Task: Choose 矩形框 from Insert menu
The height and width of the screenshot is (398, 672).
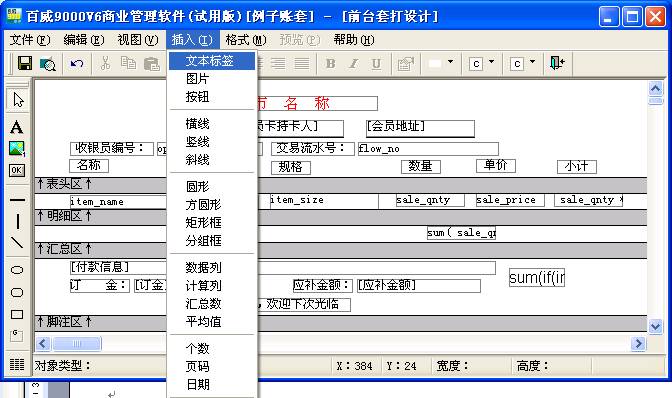Action: pyautogui.click(x=212, y=223)
